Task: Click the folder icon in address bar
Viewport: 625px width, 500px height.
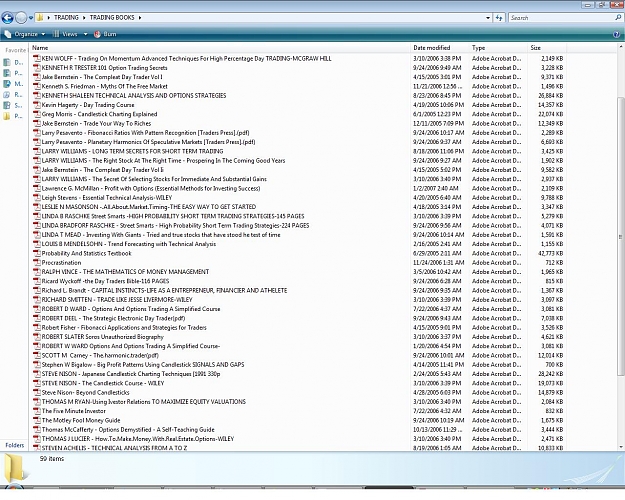Action: pyautogui.click(x=39, y=18)
